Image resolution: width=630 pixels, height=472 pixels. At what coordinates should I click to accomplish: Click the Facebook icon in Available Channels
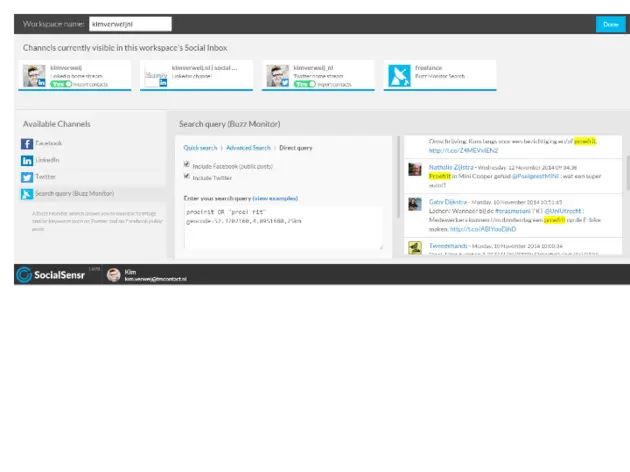tap(27, 144)
